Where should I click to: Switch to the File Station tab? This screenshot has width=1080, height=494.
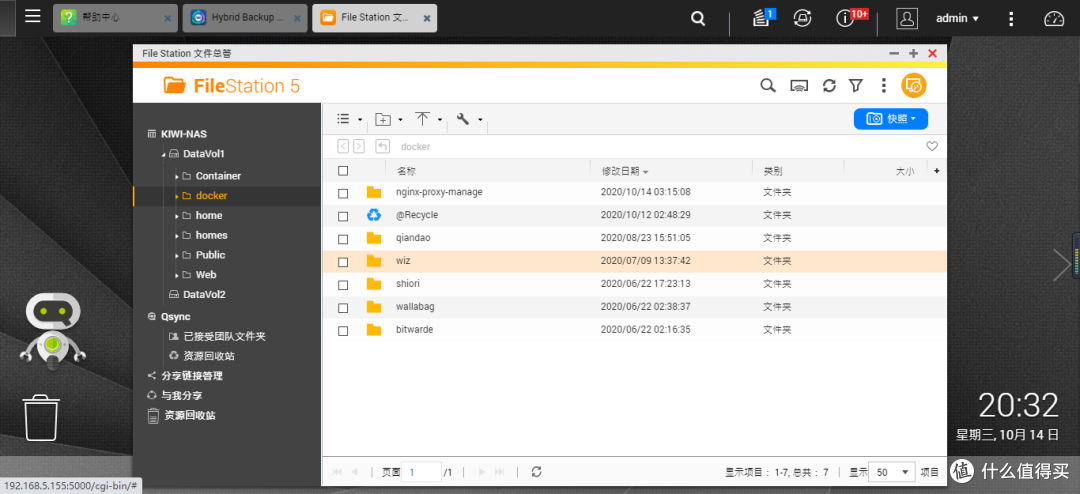[375, 18]
